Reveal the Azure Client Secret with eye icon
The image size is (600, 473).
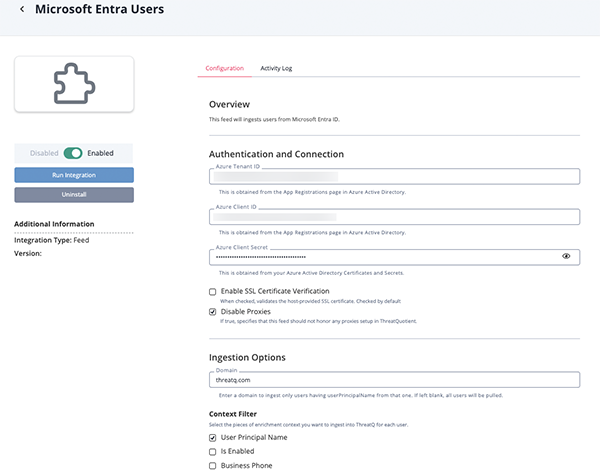tap(566, 256)
